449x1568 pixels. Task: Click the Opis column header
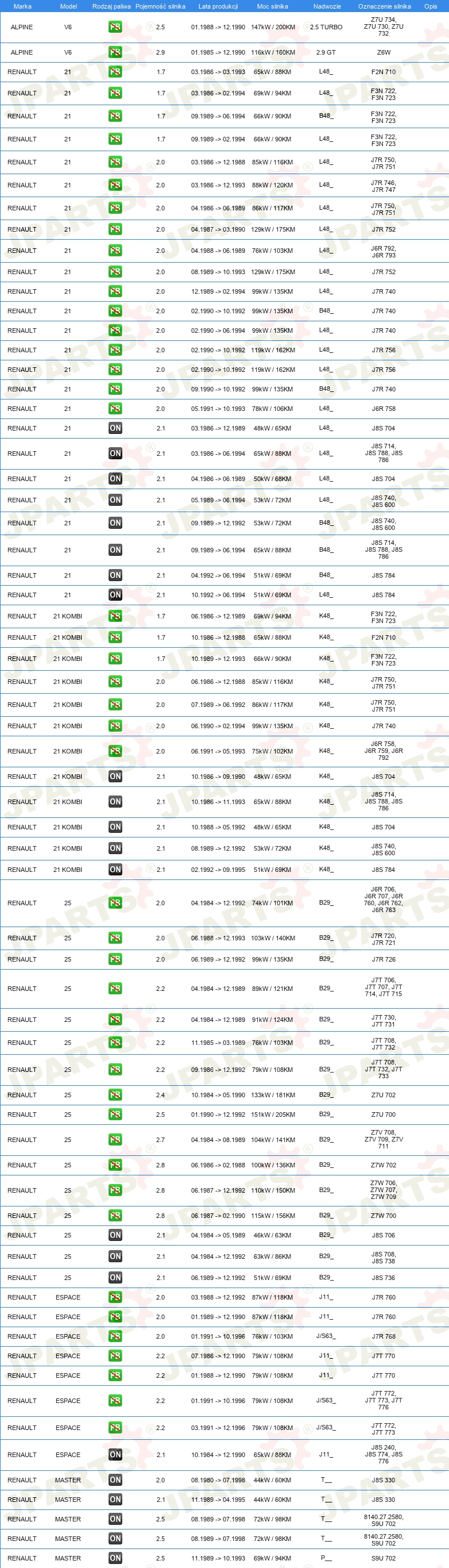pyautogui.click(x=431, y=6)
